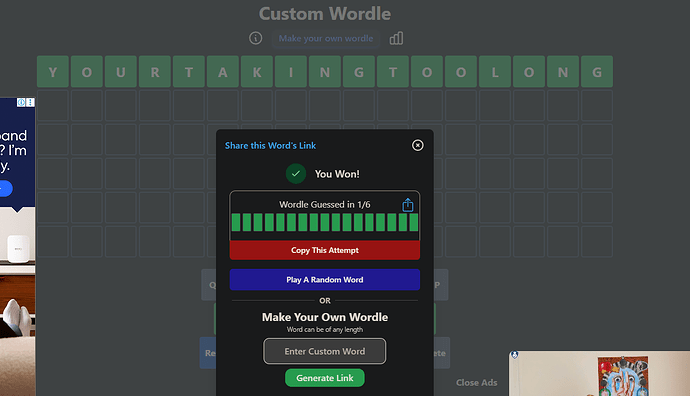
Task: Open the info help icon
Action: (255, 38)
